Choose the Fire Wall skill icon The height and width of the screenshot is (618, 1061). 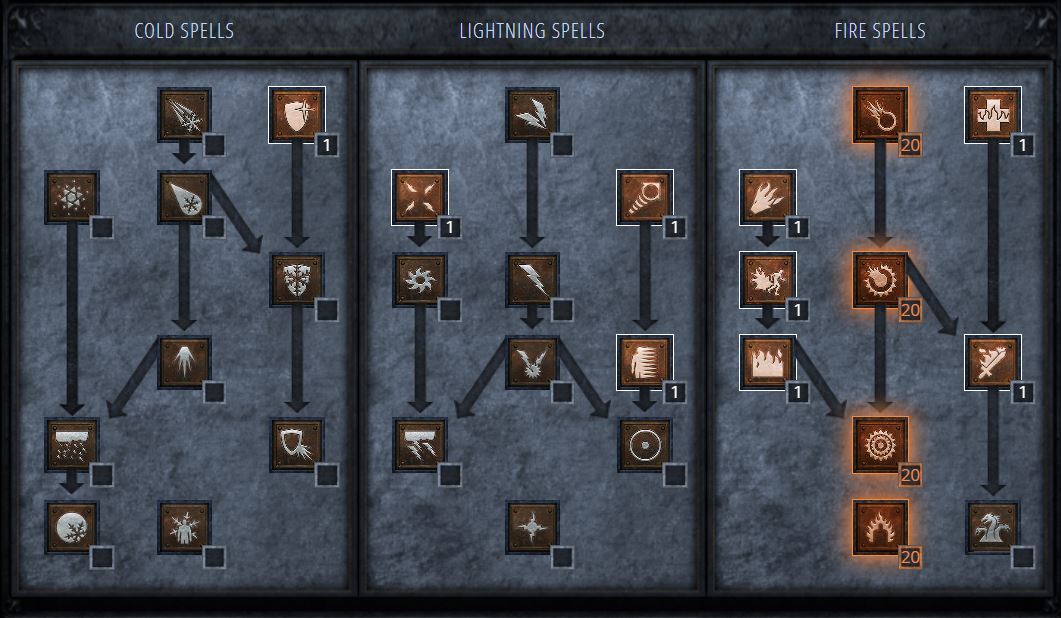[767, 362]
